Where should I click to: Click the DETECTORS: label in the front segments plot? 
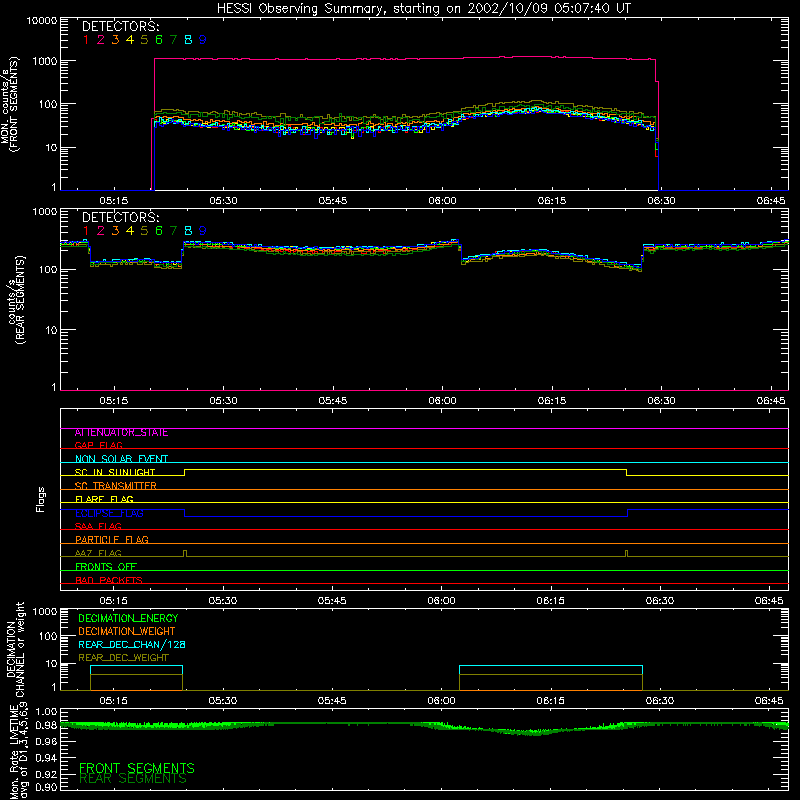click(120, 27)
